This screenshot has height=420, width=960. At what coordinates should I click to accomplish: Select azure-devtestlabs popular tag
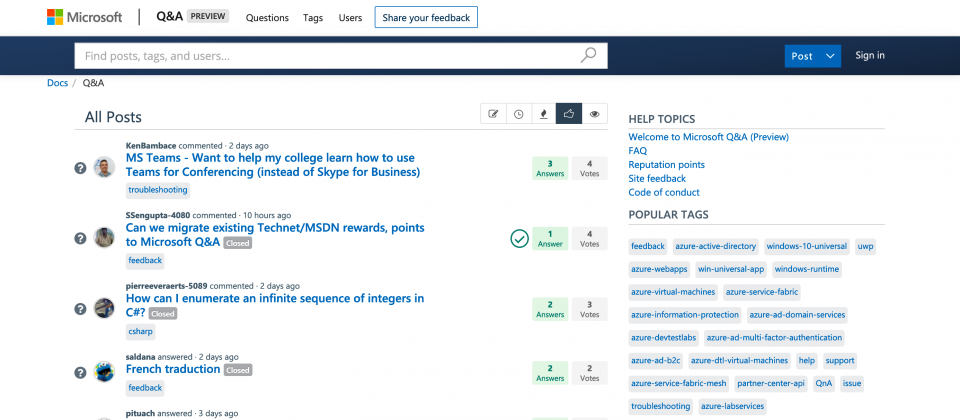point(663,338)
